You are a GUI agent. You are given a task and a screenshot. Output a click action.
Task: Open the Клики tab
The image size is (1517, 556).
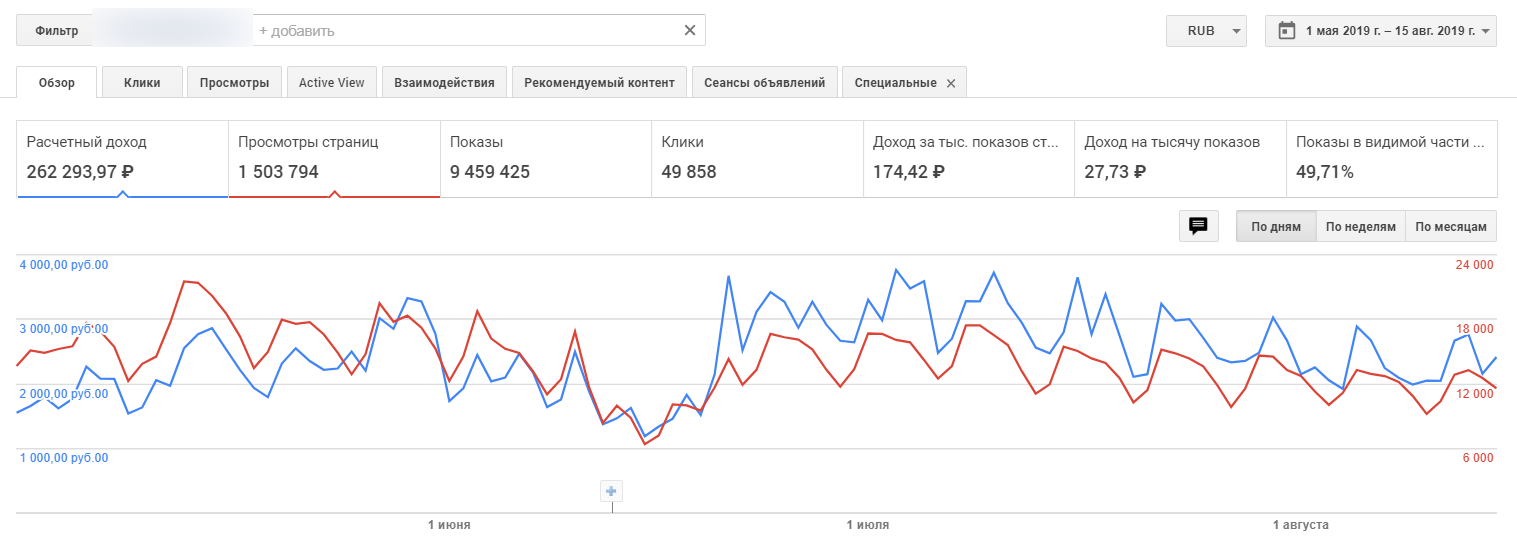tap(142, 83)
